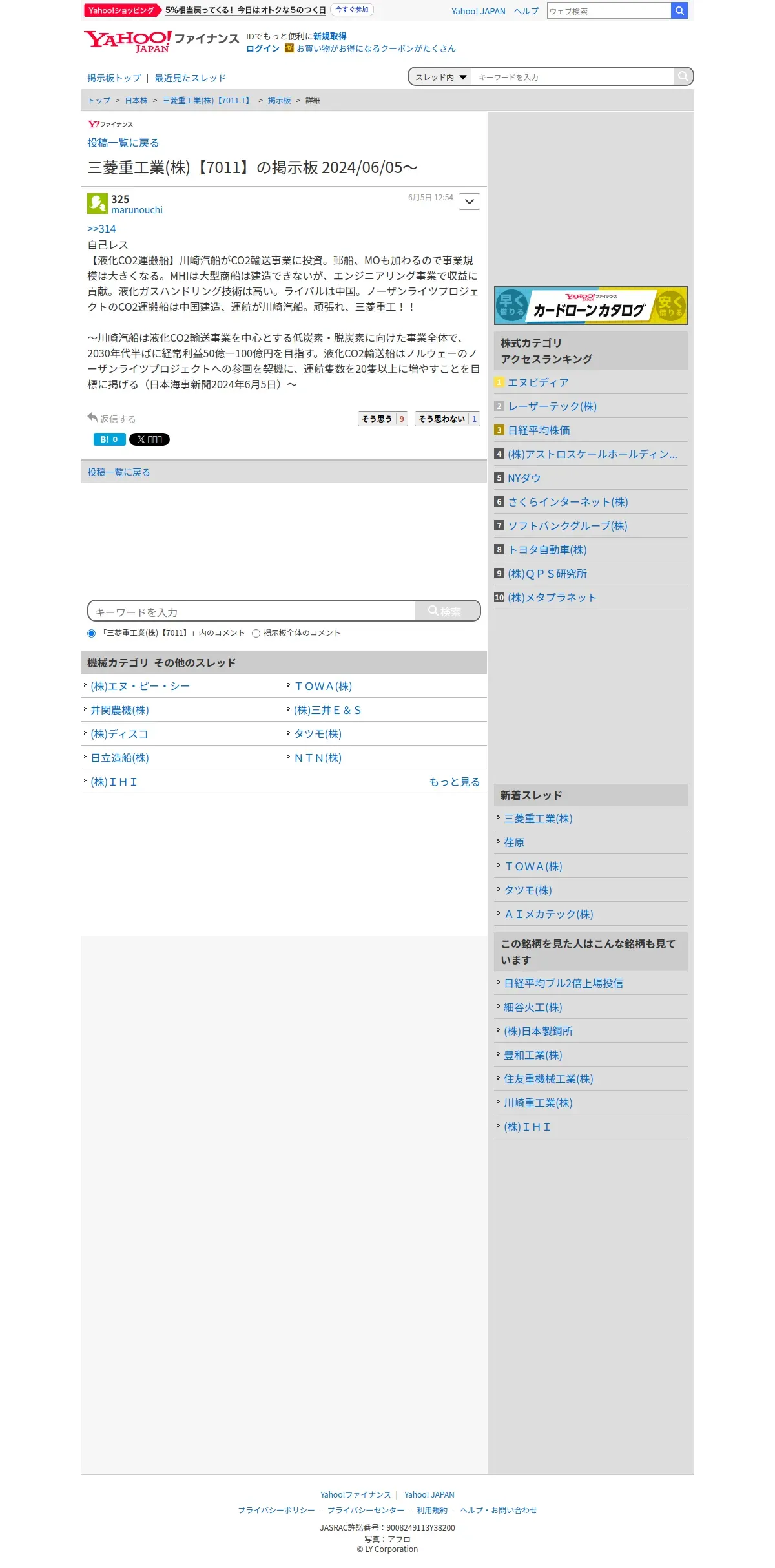Open marunouchi user profile link
The image size is (775, 1568).
click(x=137, y=210)
